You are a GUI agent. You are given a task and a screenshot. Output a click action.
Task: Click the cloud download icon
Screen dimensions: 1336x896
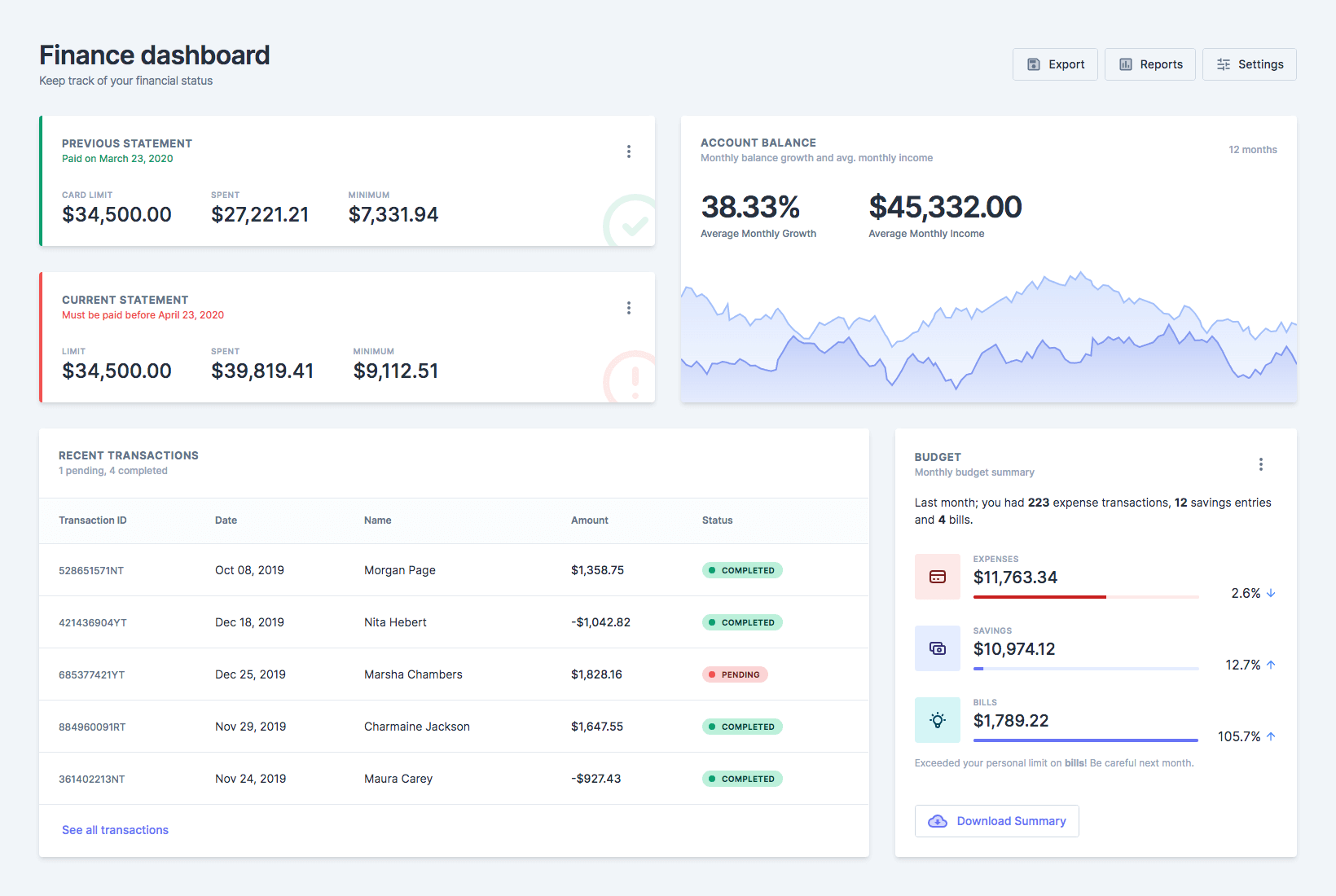938,821
